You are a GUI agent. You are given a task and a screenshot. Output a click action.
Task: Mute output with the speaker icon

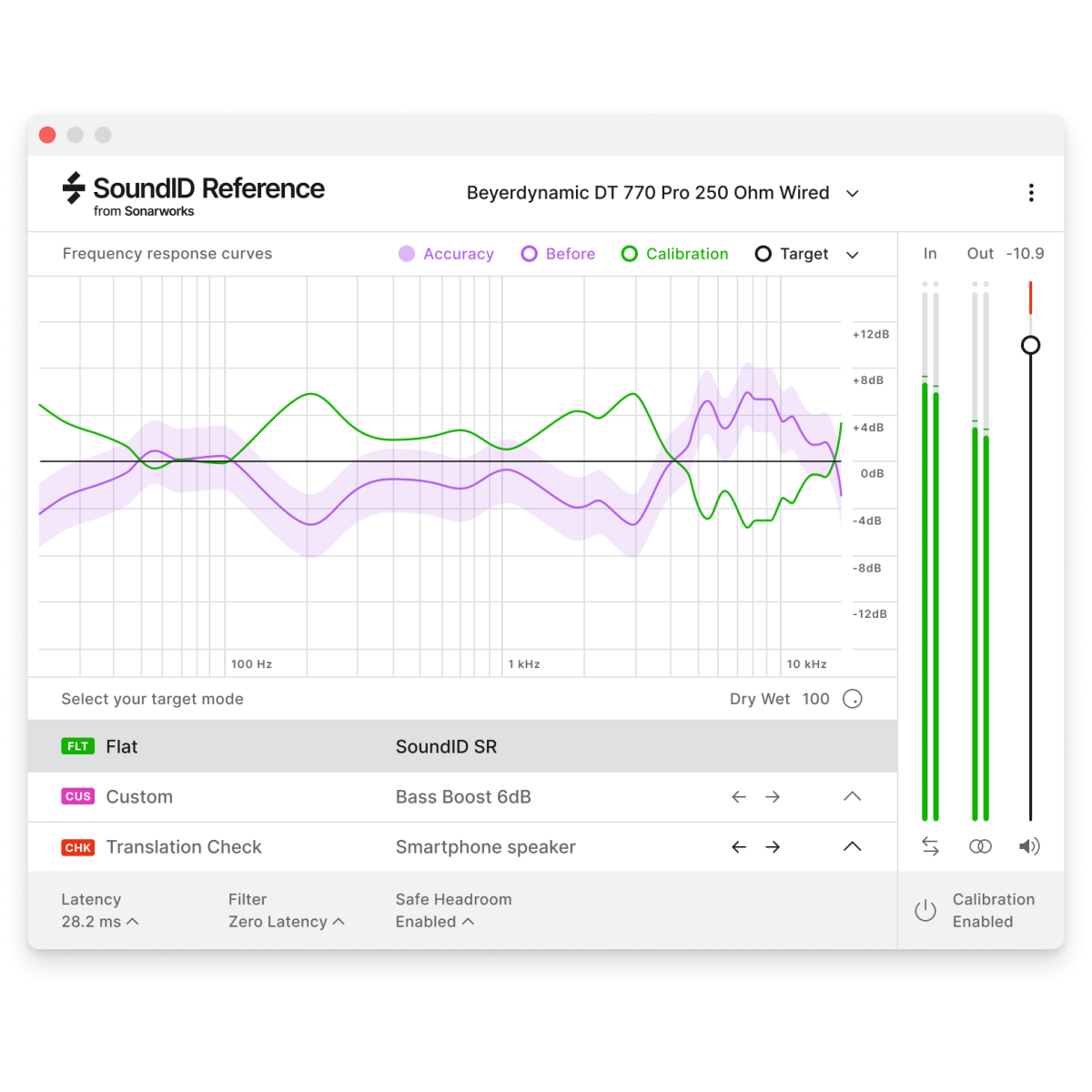(x=1029, y=846)
